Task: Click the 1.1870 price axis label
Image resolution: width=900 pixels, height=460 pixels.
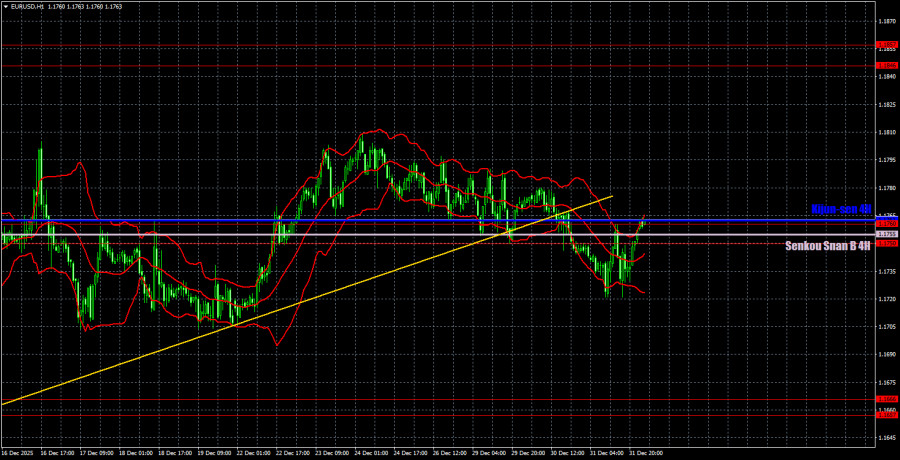Action: pos(886,20)
